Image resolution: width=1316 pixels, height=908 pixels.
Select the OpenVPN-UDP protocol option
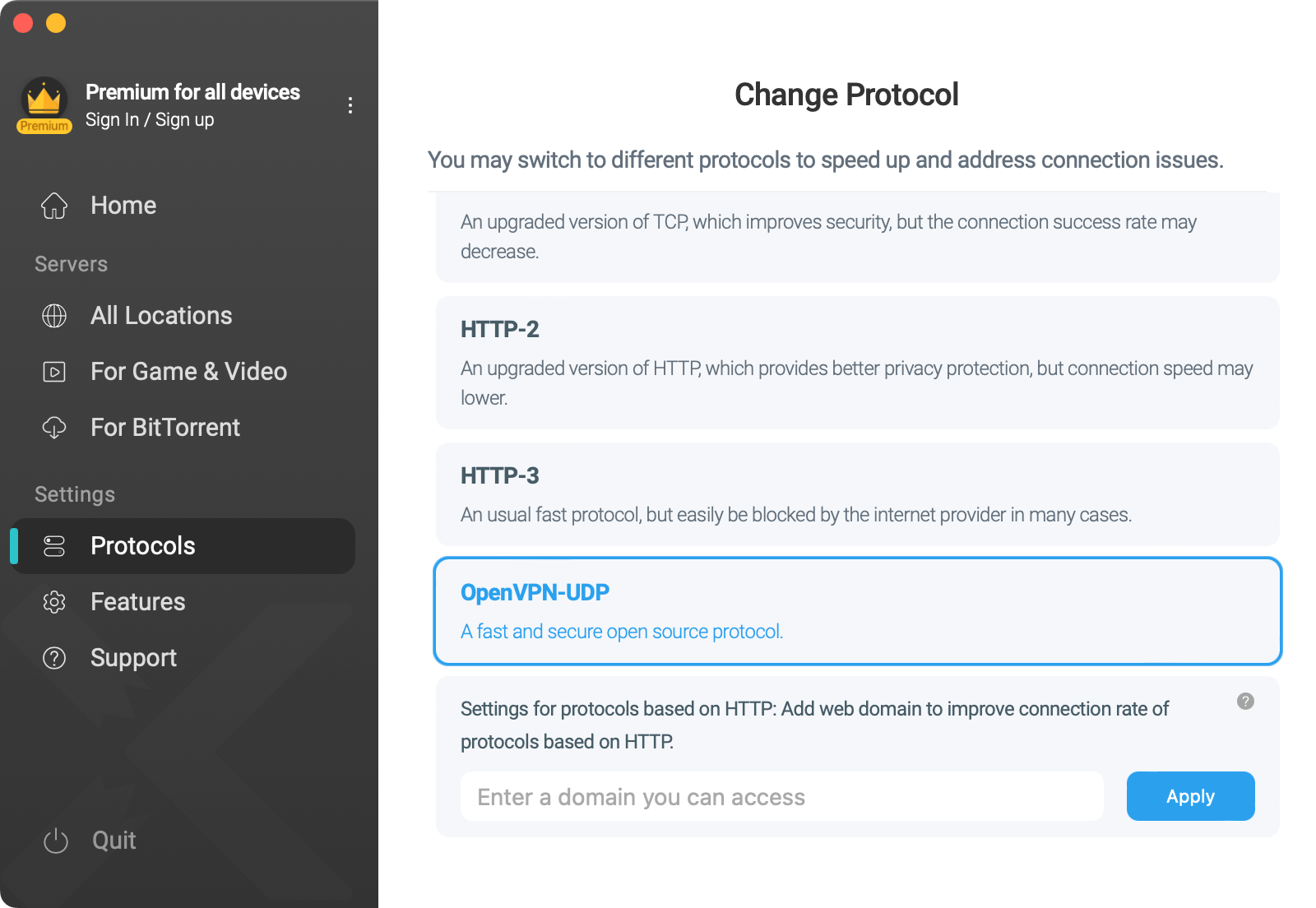click(x=857, y=611)
